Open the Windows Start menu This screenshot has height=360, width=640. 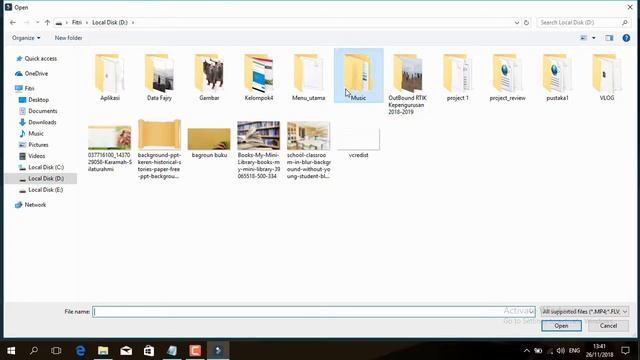[11, 351]
